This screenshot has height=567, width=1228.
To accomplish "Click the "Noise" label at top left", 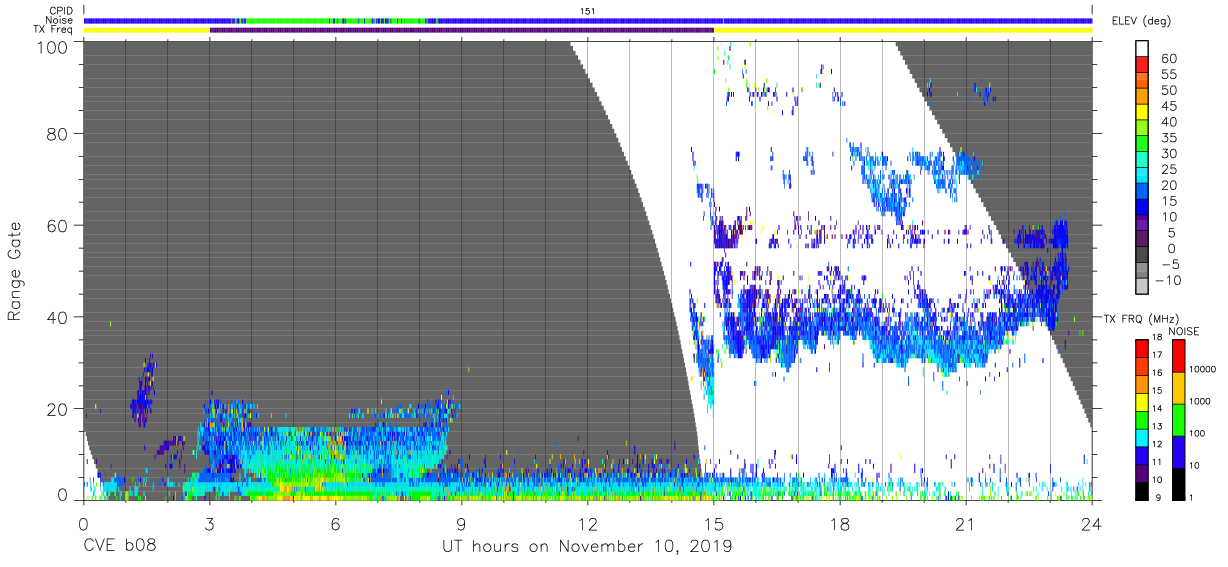I will (x=61, y=20).
